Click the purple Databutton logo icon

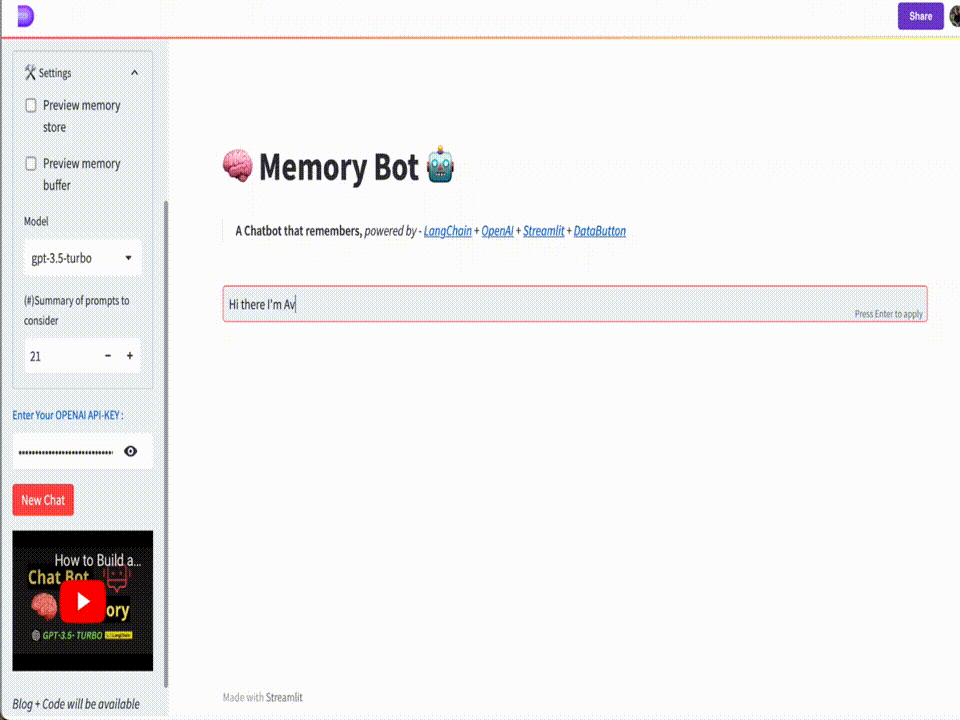tap(25, 16)
